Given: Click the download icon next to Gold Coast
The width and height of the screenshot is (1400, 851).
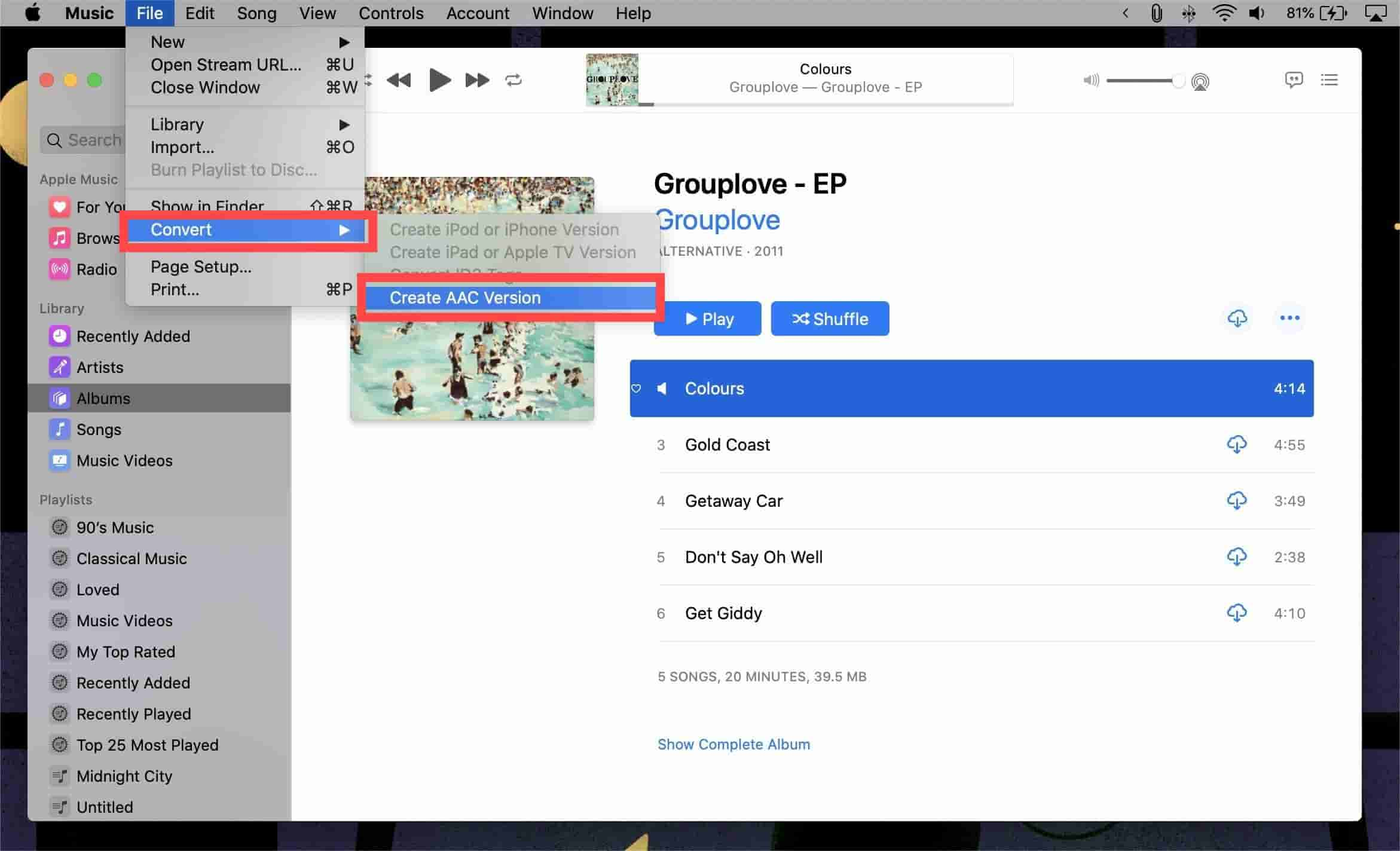Looking at the screenshot, I should click(x=1237, y=444).
